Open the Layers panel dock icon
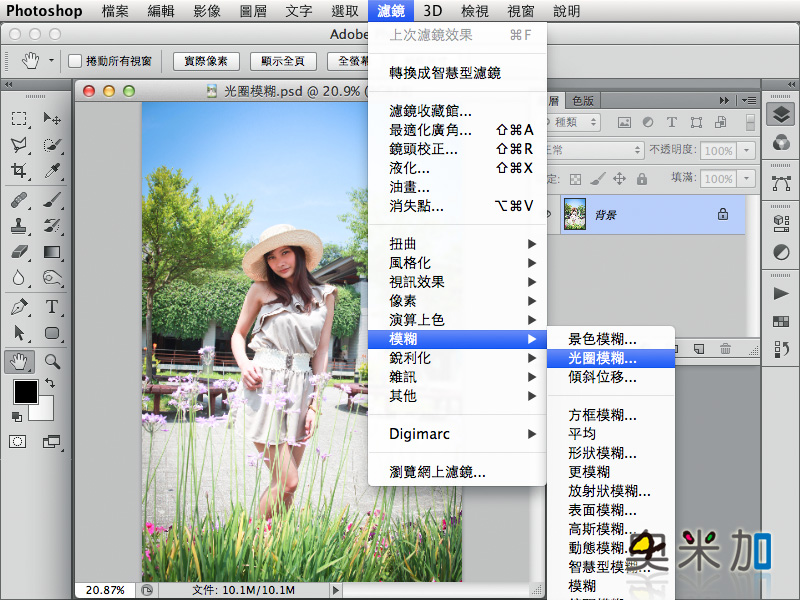Screen dimensions: 800x600 [x=781, y=114]
